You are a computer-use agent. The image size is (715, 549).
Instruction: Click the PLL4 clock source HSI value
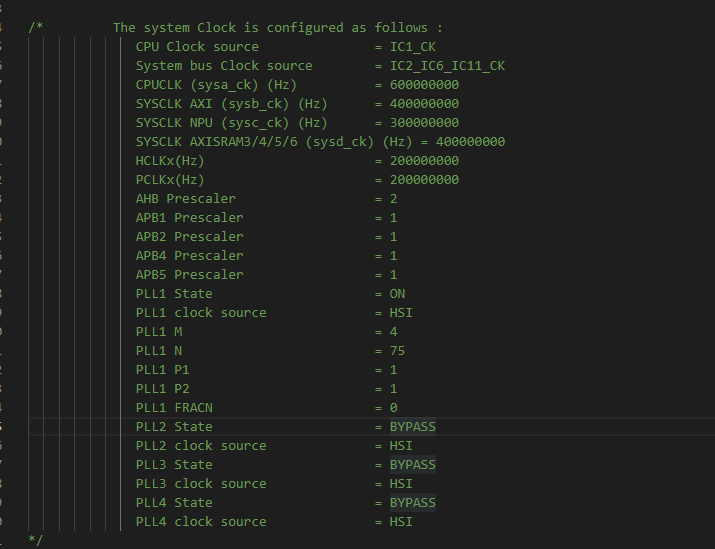401,522
